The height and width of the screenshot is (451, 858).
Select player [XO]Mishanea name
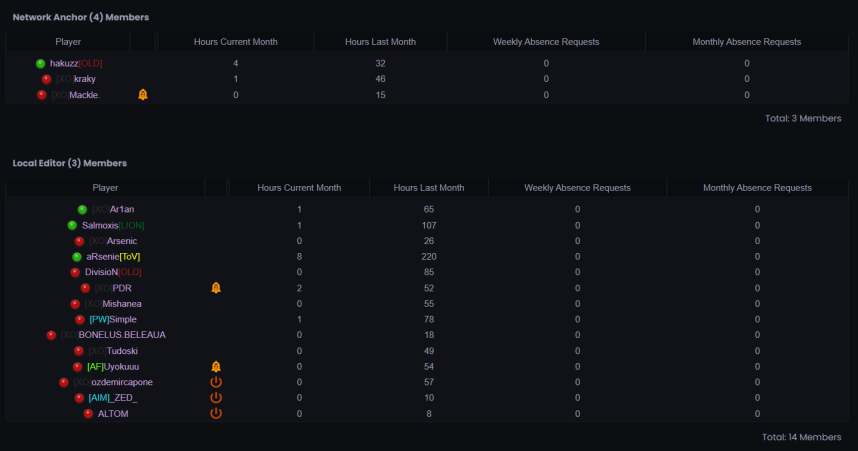(113, 304)
